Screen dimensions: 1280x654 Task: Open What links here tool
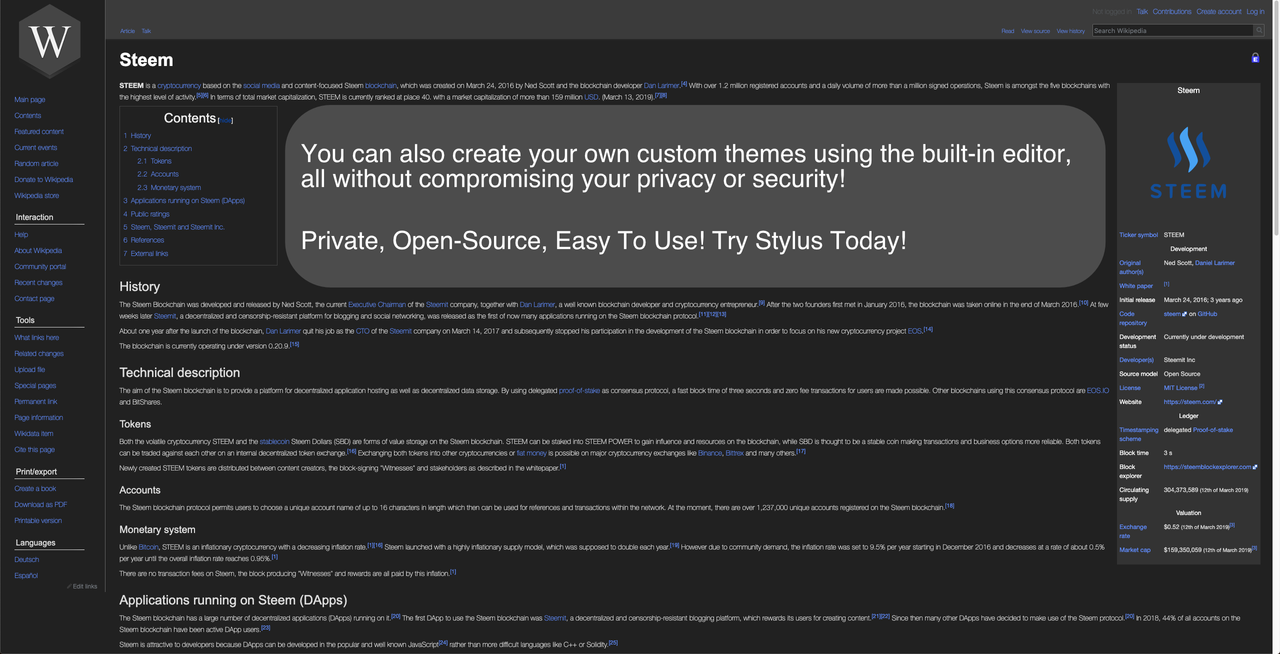(36, 338)
